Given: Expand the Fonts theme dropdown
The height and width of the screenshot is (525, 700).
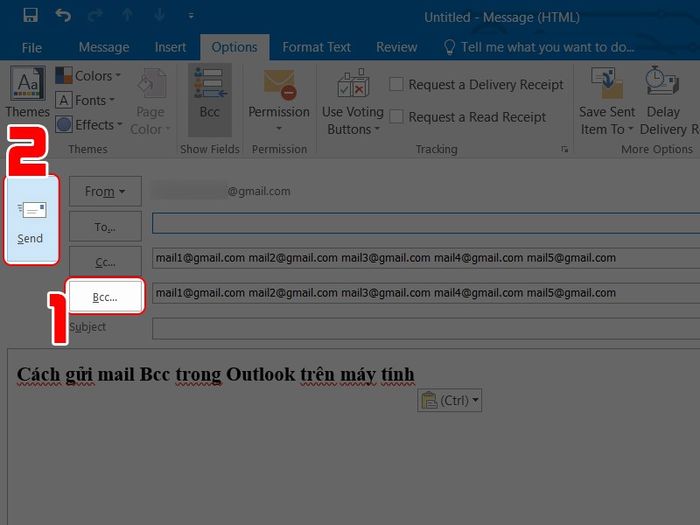Looking at the screenshot, I should (x=85, y=100).
